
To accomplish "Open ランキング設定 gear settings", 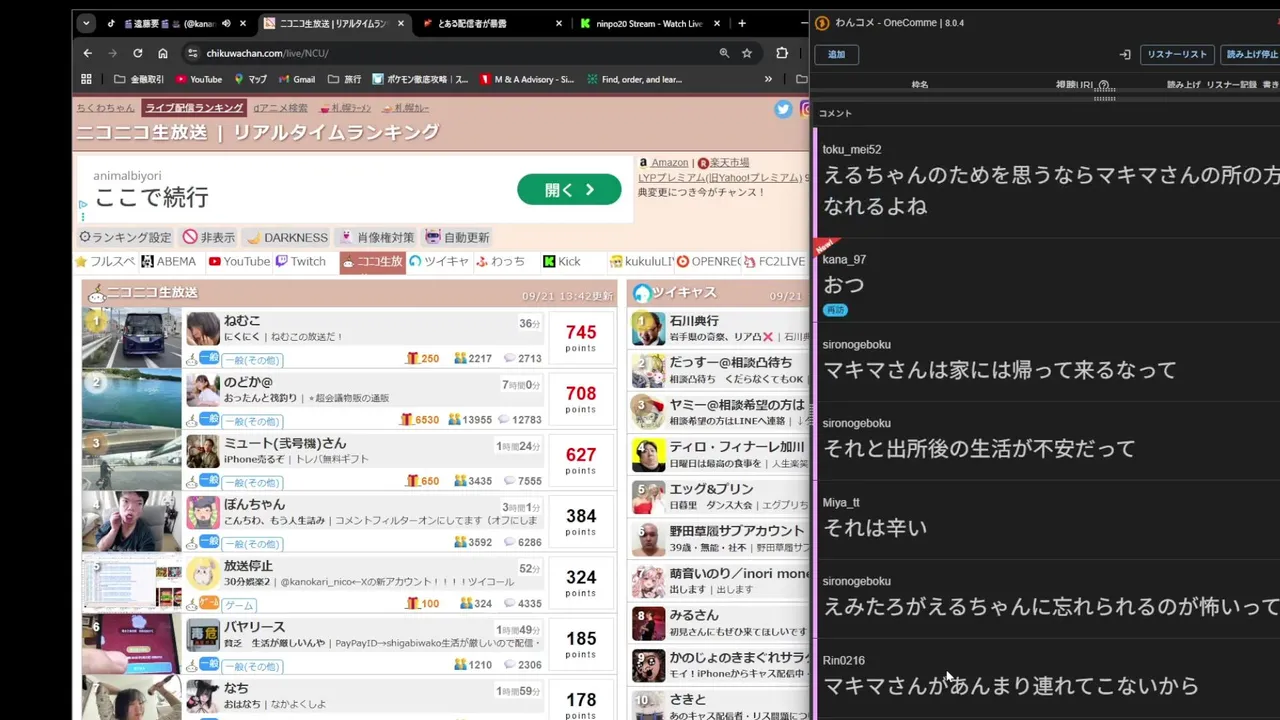I will point(125,237).
